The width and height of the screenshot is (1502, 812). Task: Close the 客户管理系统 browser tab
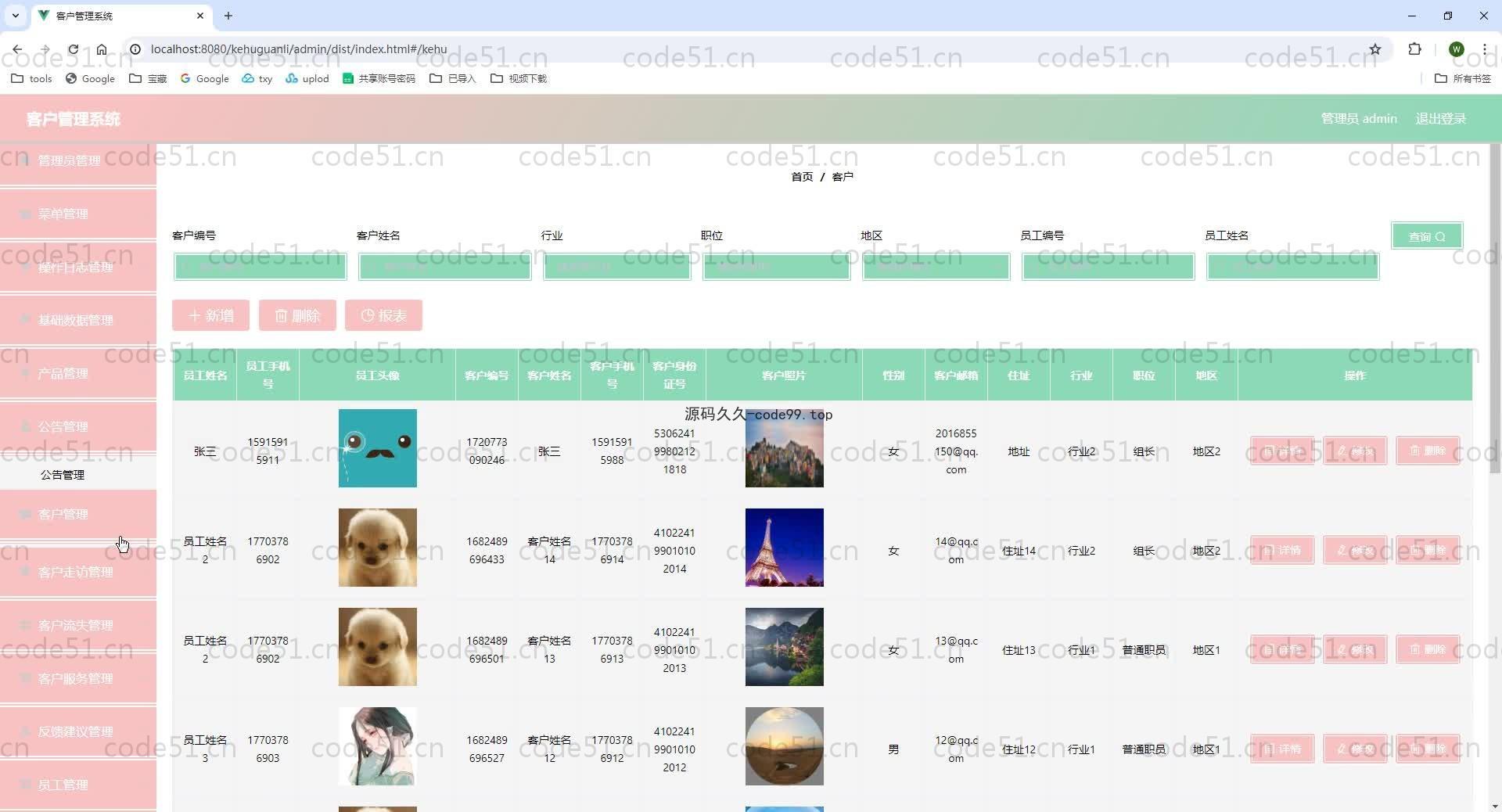200,16
